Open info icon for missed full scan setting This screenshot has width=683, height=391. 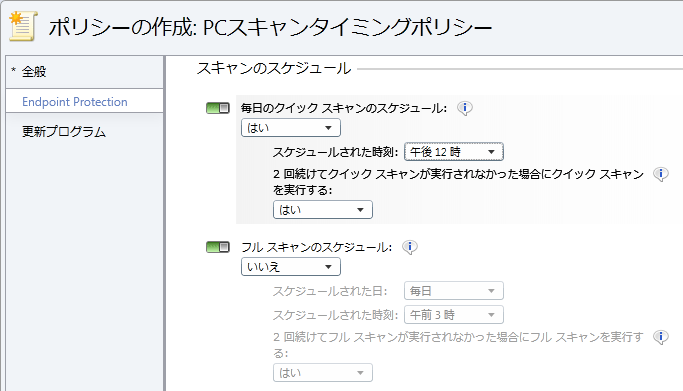[660, 337]
